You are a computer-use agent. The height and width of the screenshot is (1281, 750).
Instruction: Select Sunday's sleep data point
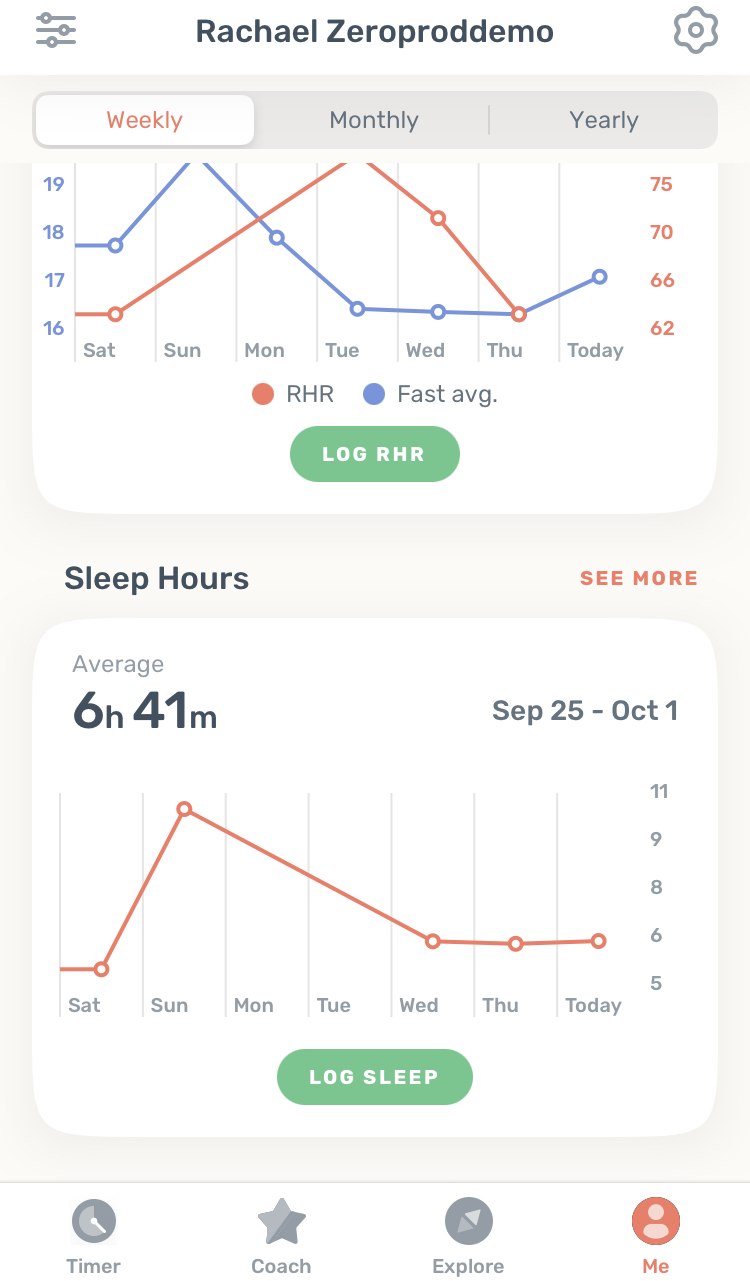(184, 809)
